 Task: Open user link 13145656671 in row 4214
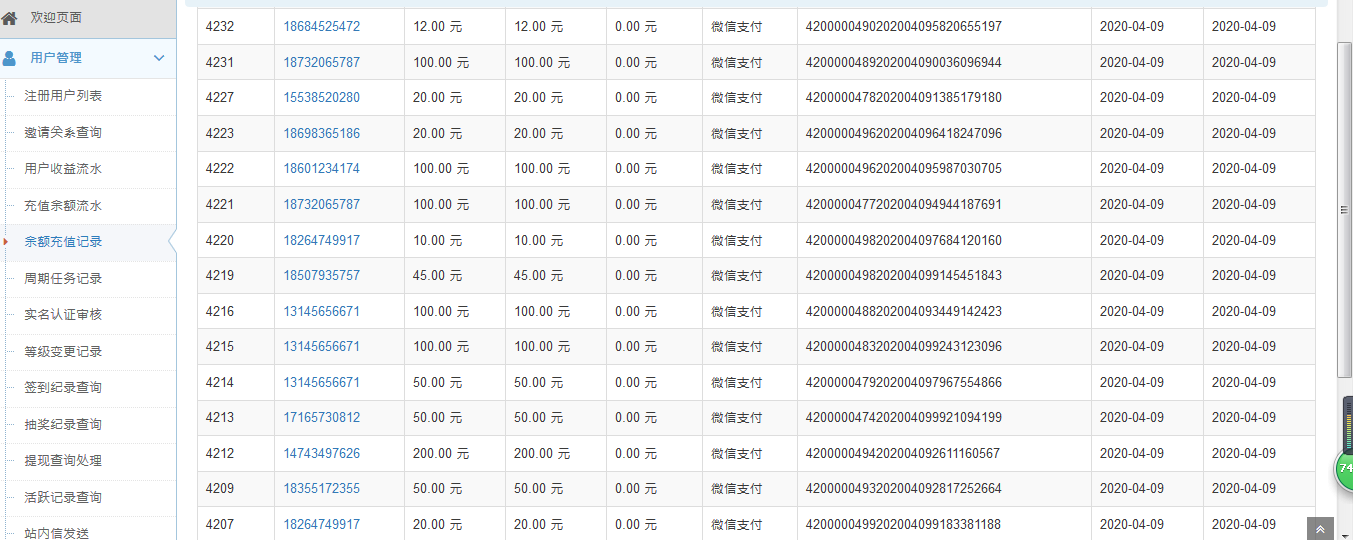(x=321, y=382)
